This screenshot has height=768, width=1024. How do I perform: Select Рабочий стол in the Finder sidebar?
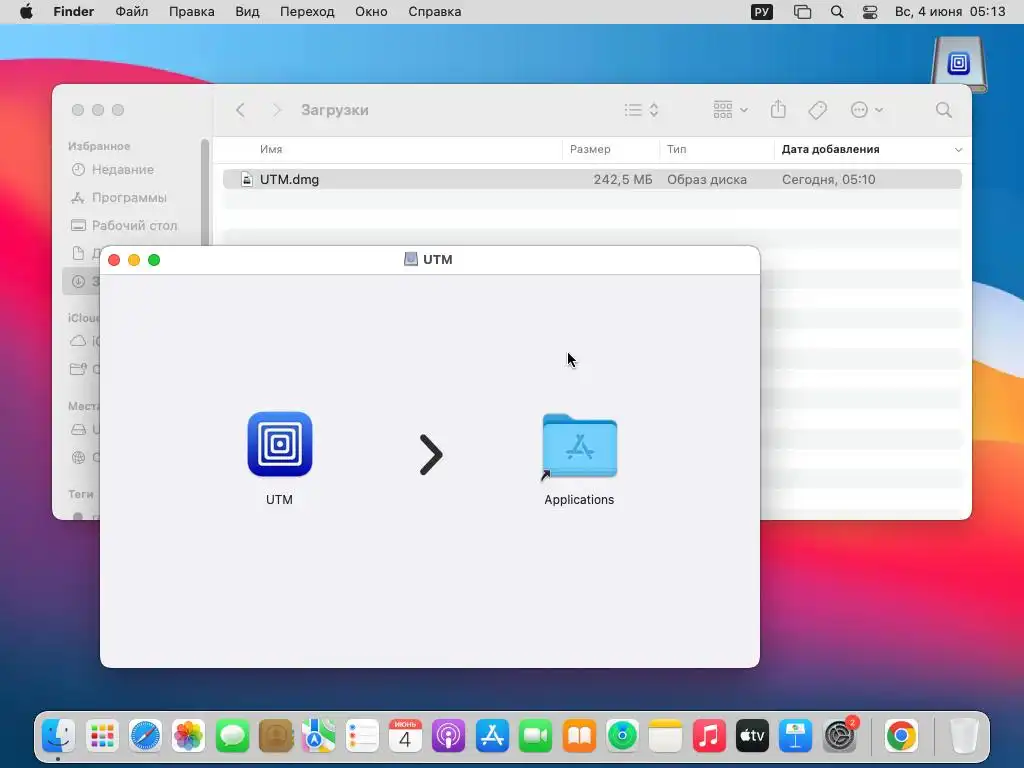134,225
